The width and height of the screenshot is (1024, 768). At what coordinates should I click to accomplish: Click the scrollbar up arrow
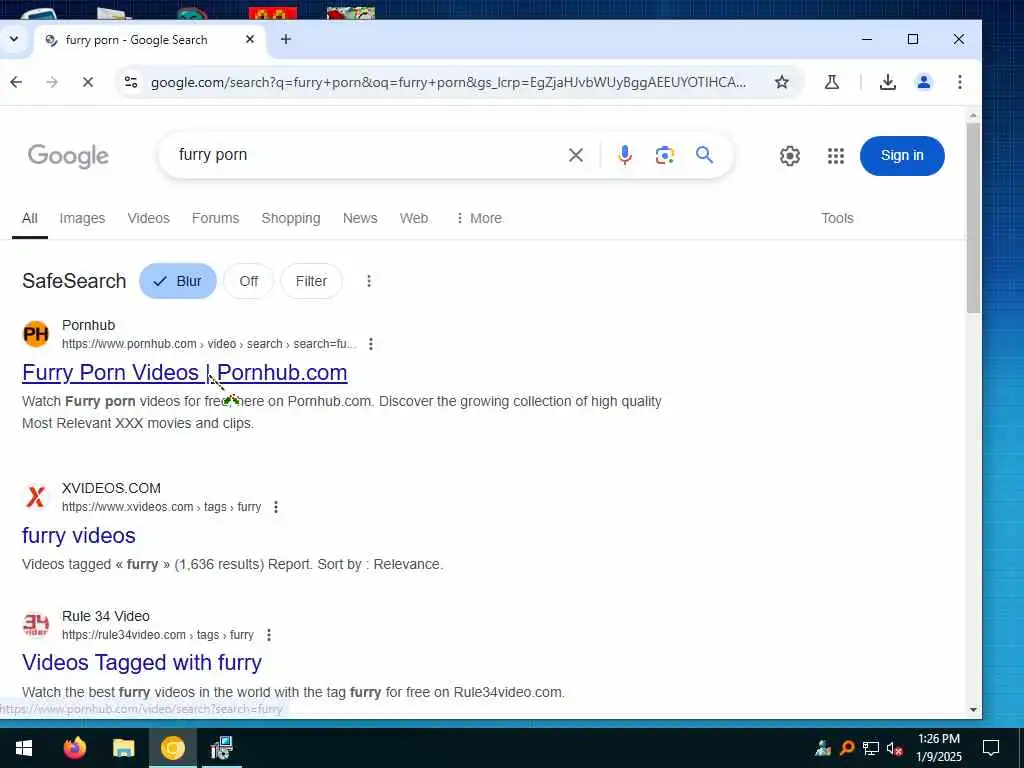tap(973, 116)
